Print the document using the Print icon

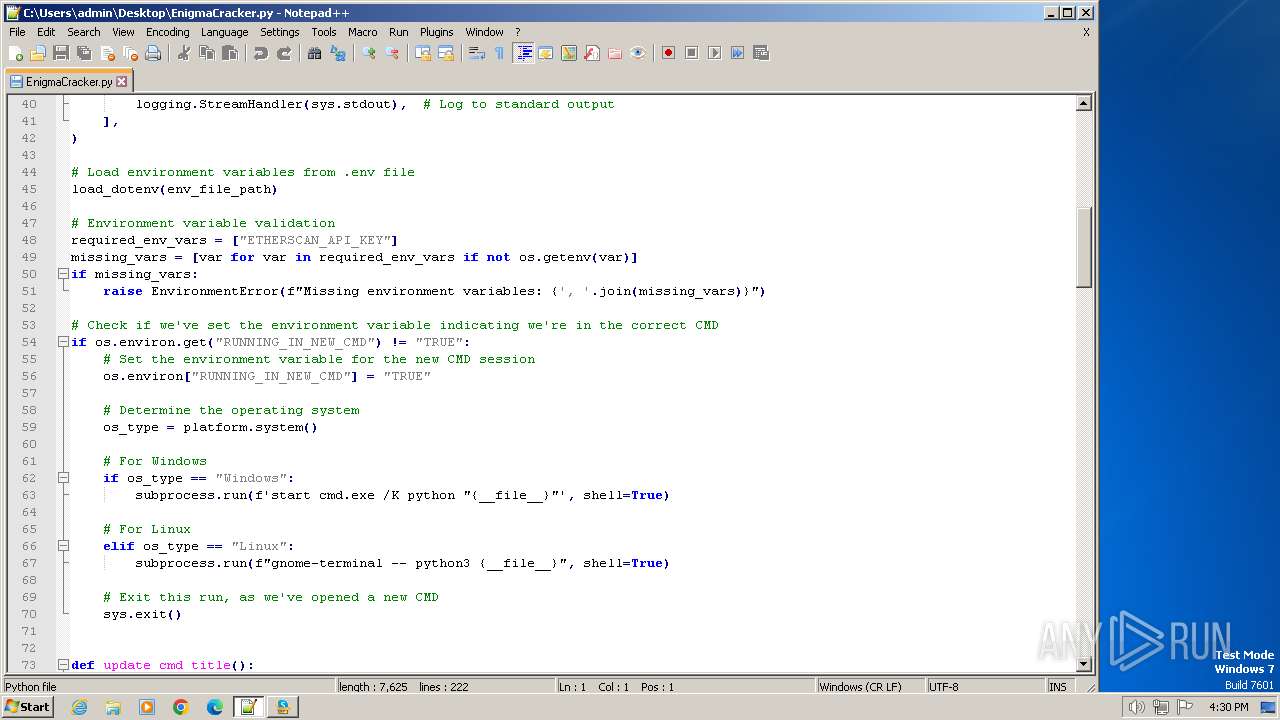click(153, 53)
